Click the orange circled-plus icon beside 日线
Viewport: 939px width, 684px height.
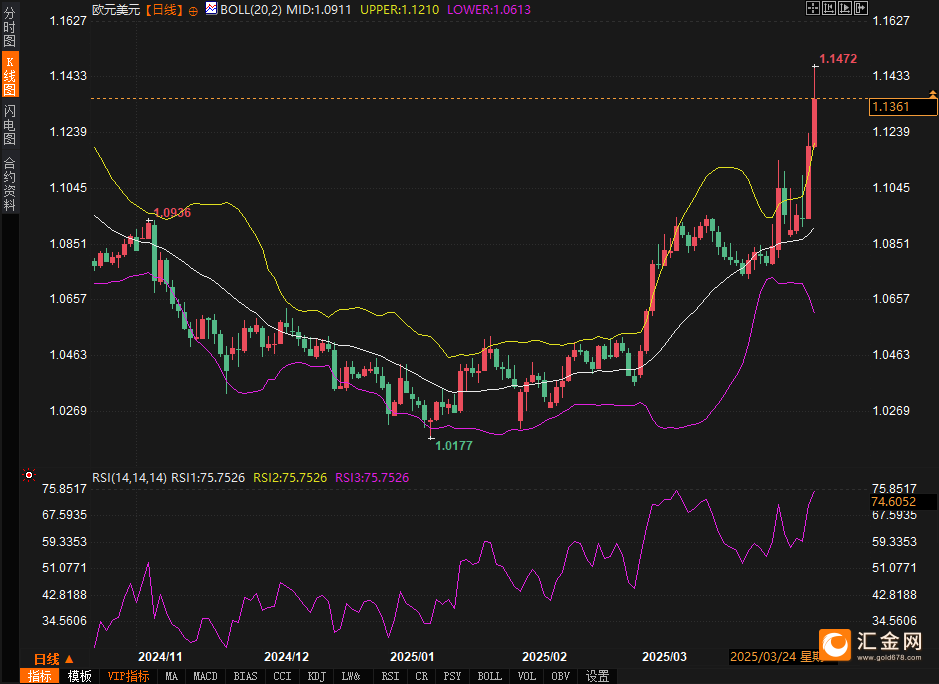pyautogui.click(x=193, y=11)
